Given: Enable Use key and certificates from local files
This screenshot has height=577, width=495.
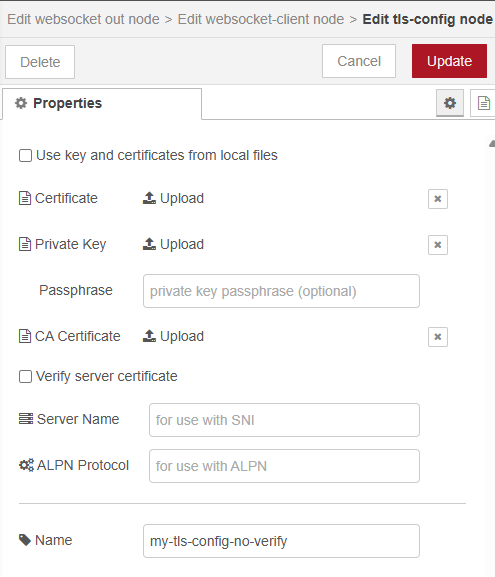Looking at the screenshot, I should coord(25,155).
